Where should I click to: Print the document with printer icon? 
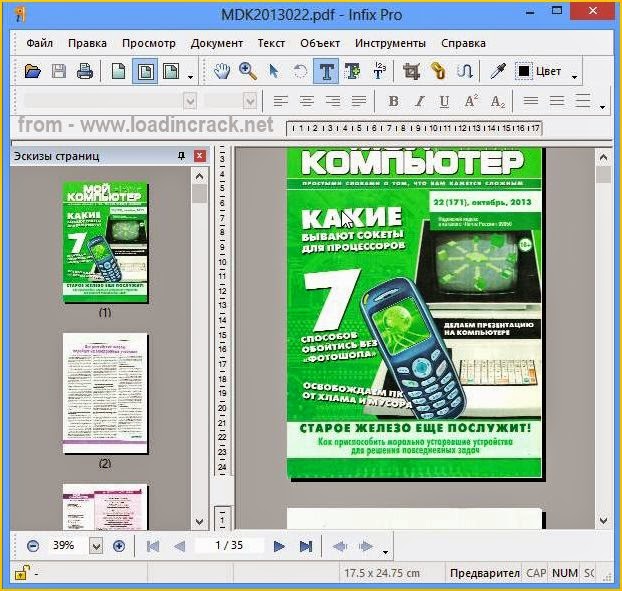84,71
